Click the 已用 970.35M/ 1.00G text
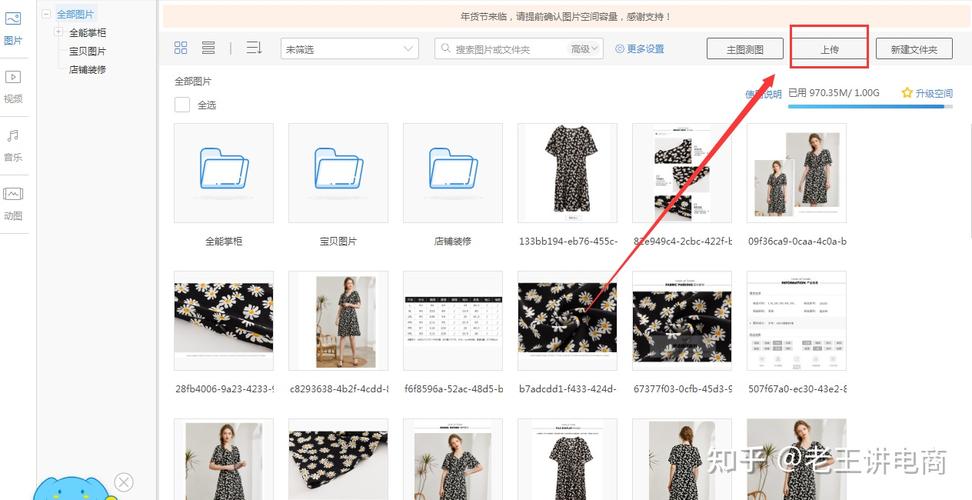Image resolution: width=972 pixels, height=500 pixels. coord(834,93)
